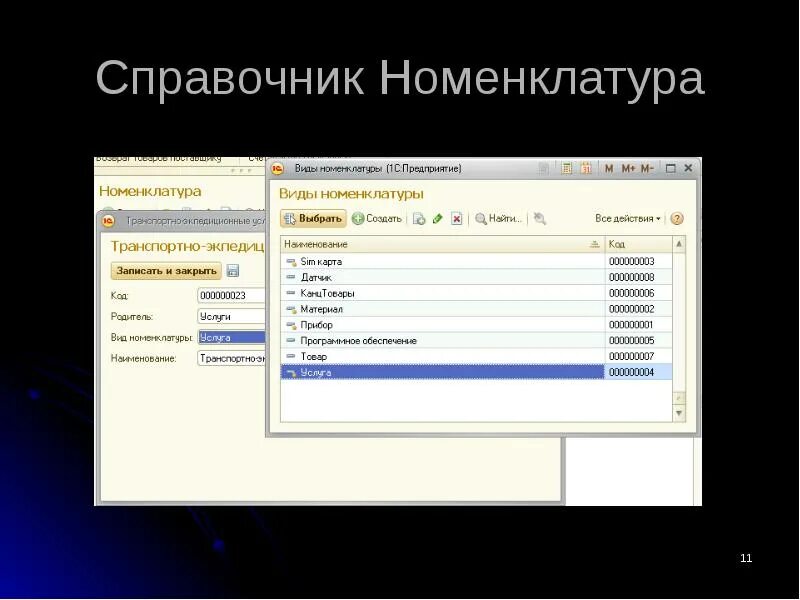This screenshot has height=600, width=800.
Task: Open the Найти search
Action: (x=498, y=218)
